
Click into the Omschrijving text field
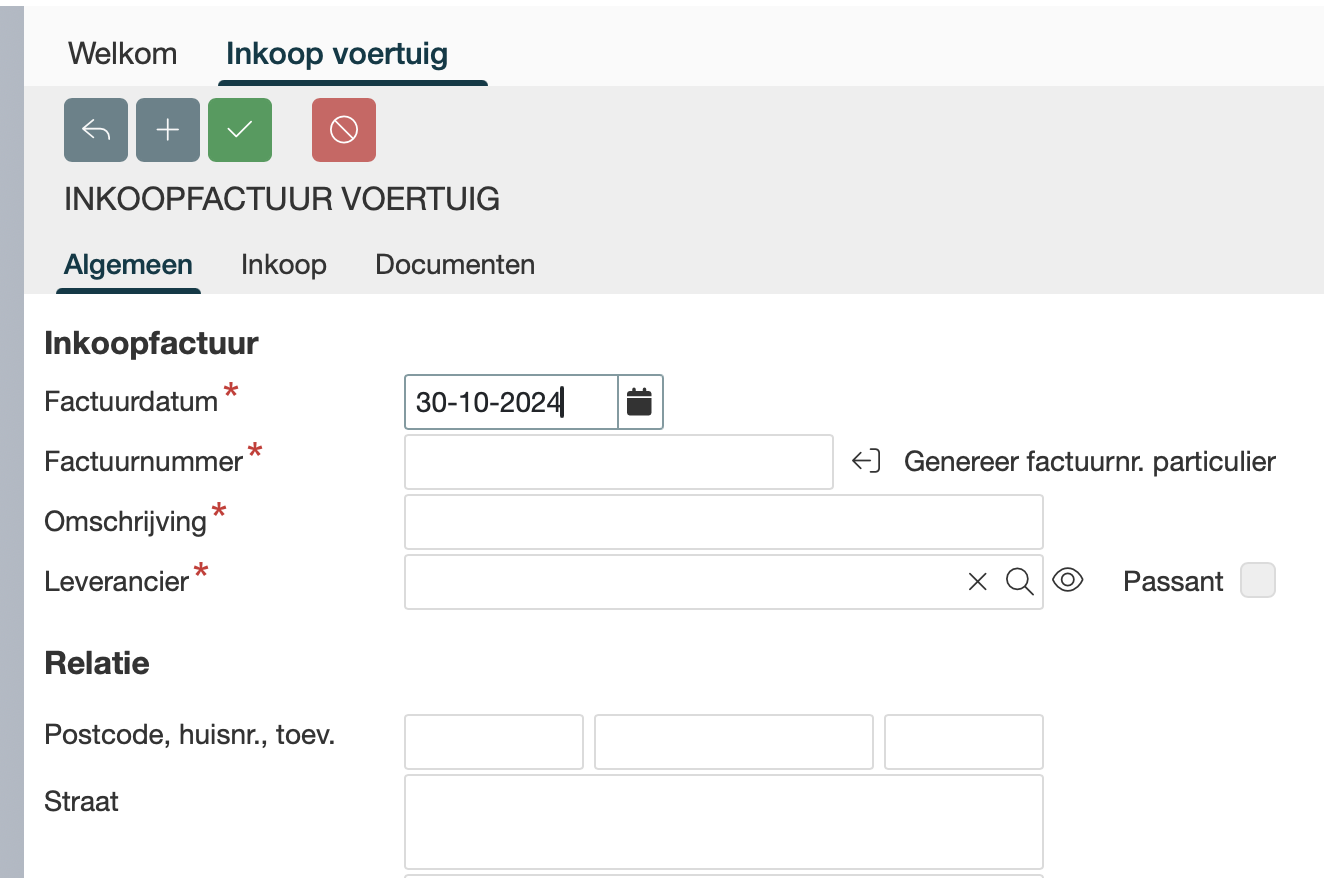723,522
